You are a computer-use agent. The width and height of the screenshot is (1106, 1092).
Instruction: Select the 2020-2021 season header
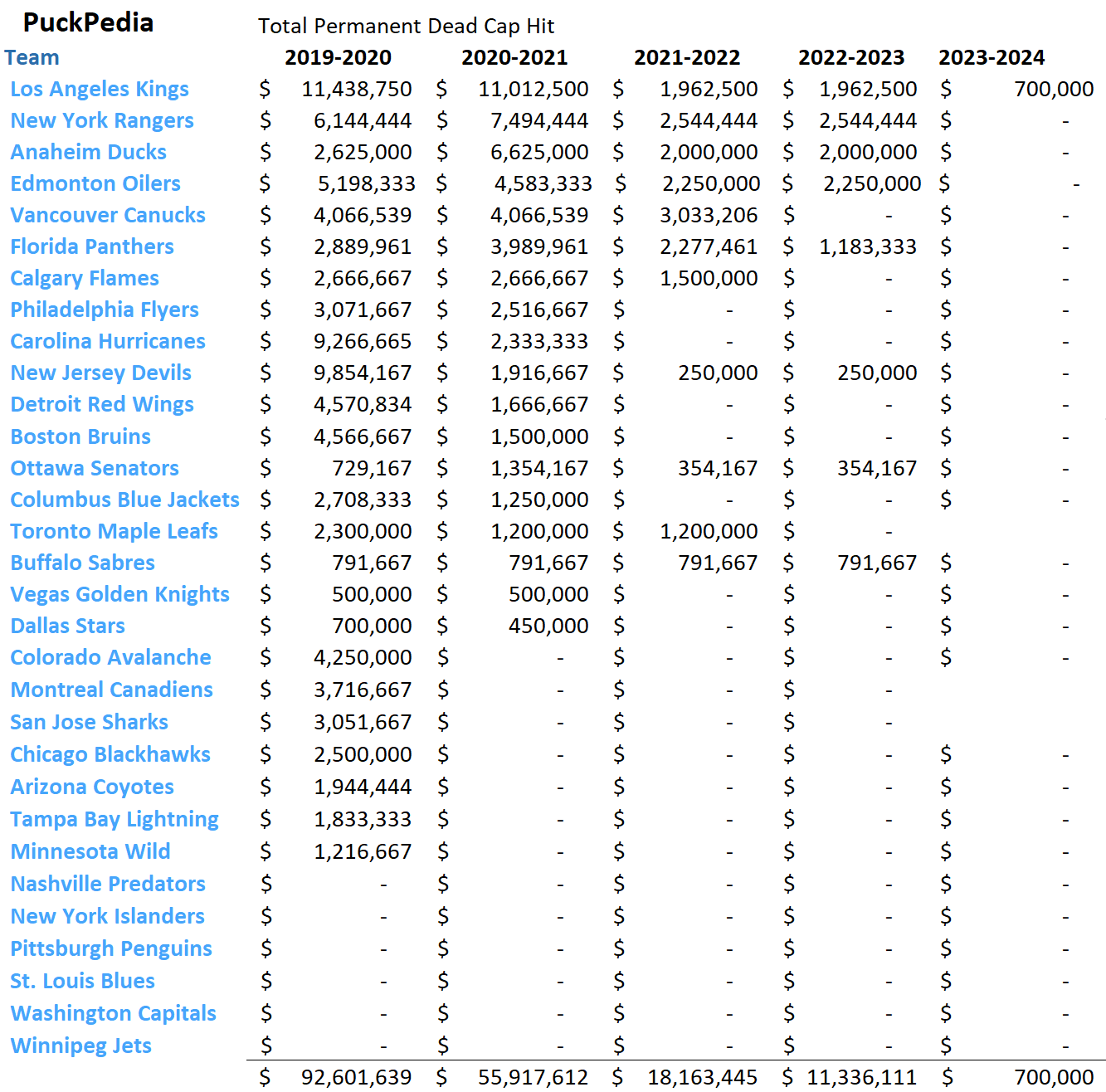[515, 57]
